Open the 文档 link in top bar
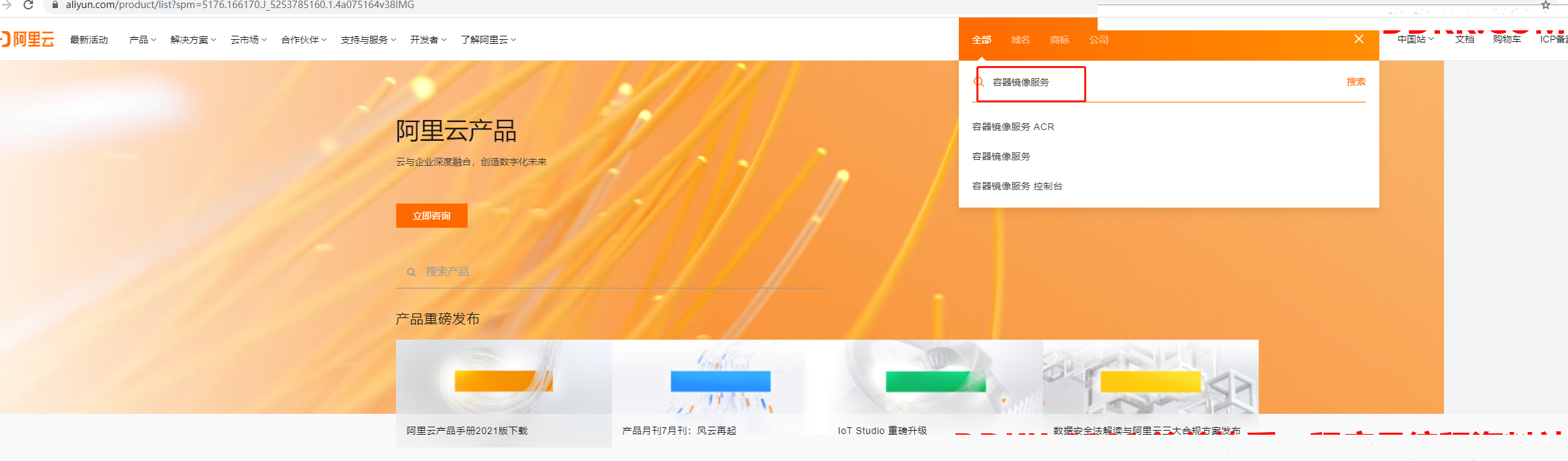1568x461 pixels. coord(1465,39)
